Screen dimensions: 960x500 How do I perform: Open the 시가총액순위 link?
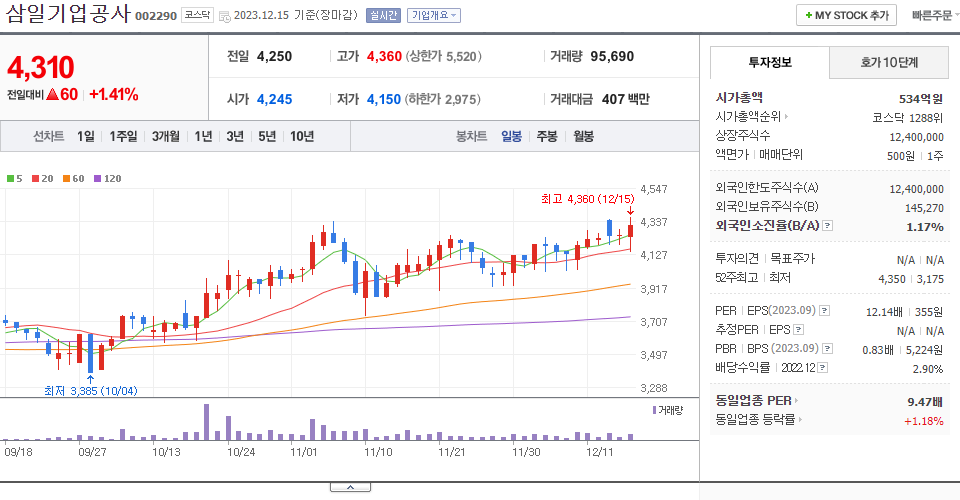point(752,116)
